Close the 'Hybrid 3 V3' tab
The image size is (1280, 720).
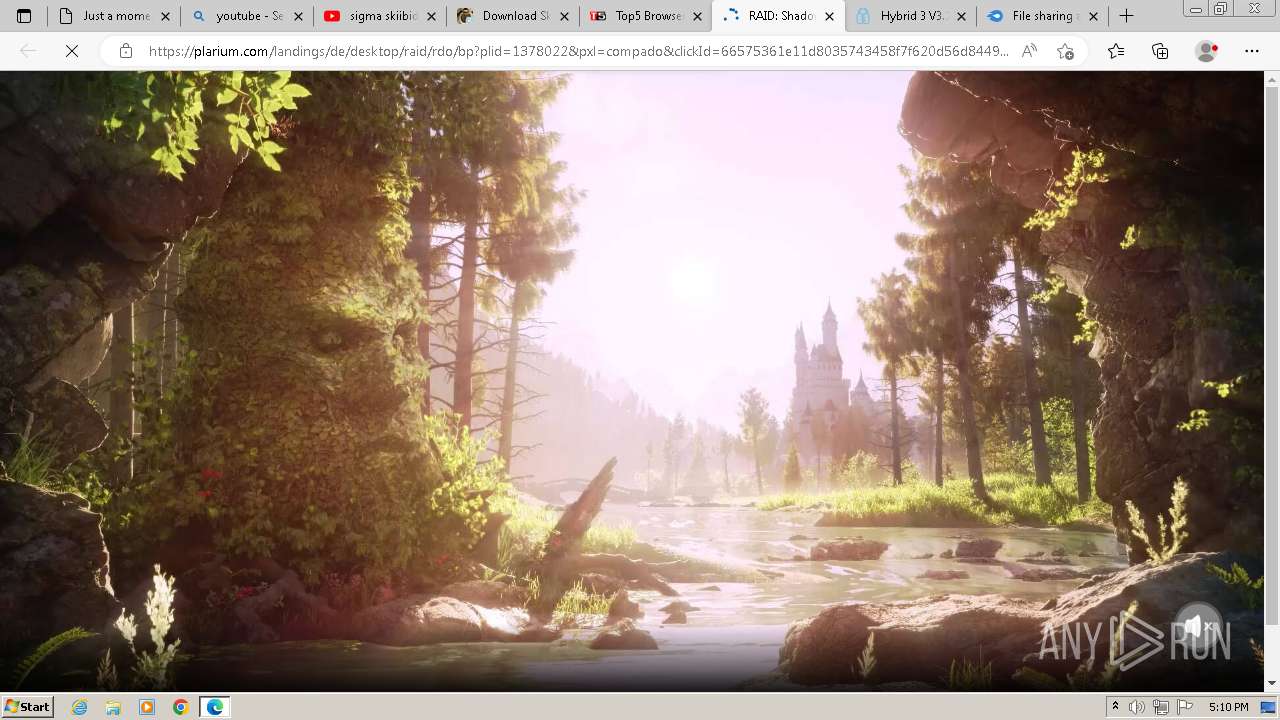962,16
